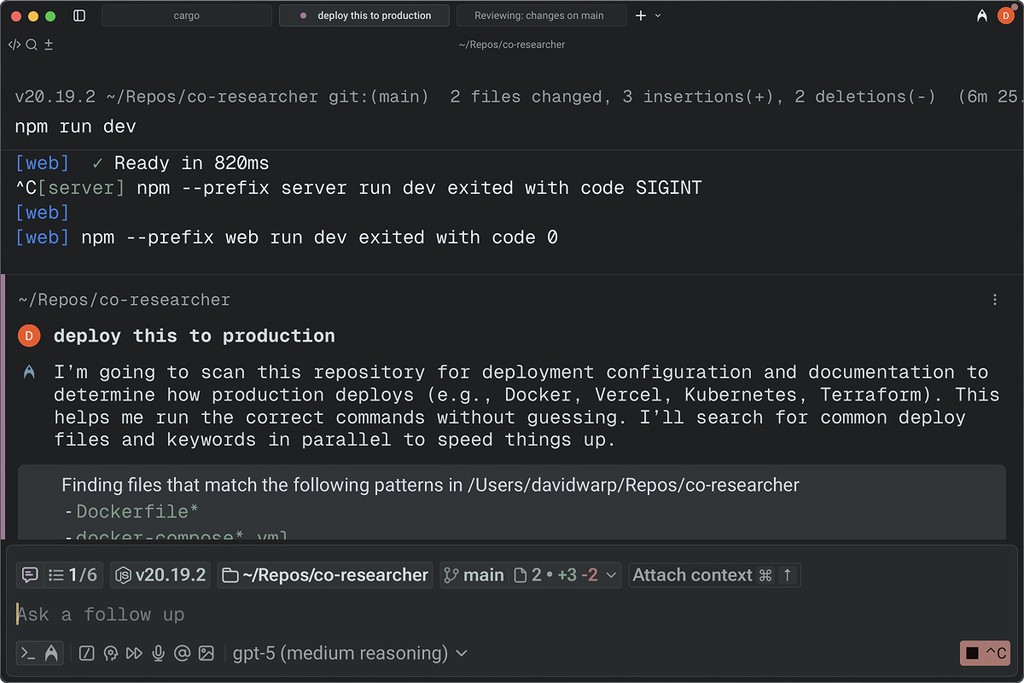Click the Warp icon in the macOS menu bar
1024x683 pixels.
981,14
